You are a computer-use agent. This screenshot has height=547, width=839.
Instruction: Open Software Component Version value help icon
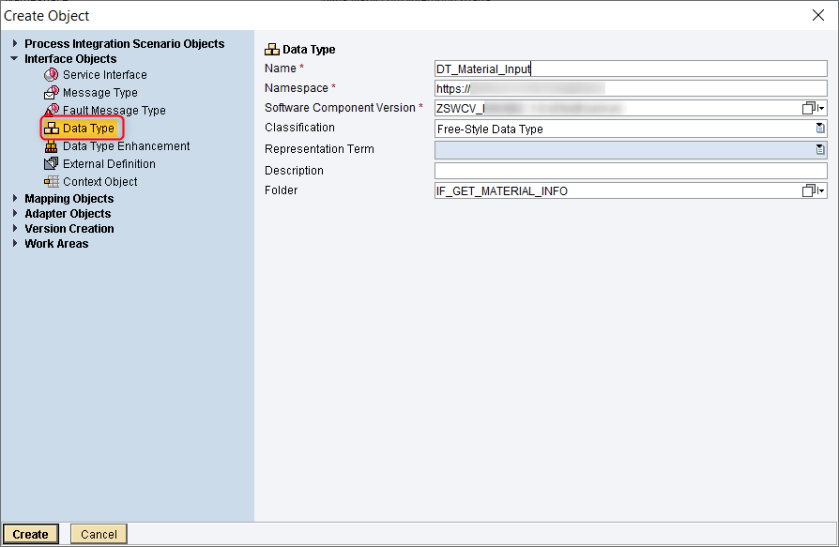(810, 108)
